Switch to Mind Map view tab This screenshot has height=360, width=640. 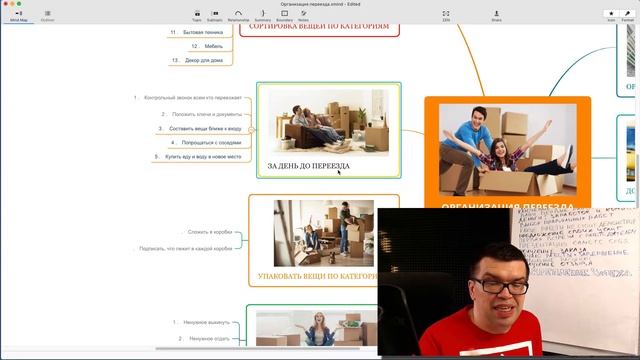pos(18,16)
